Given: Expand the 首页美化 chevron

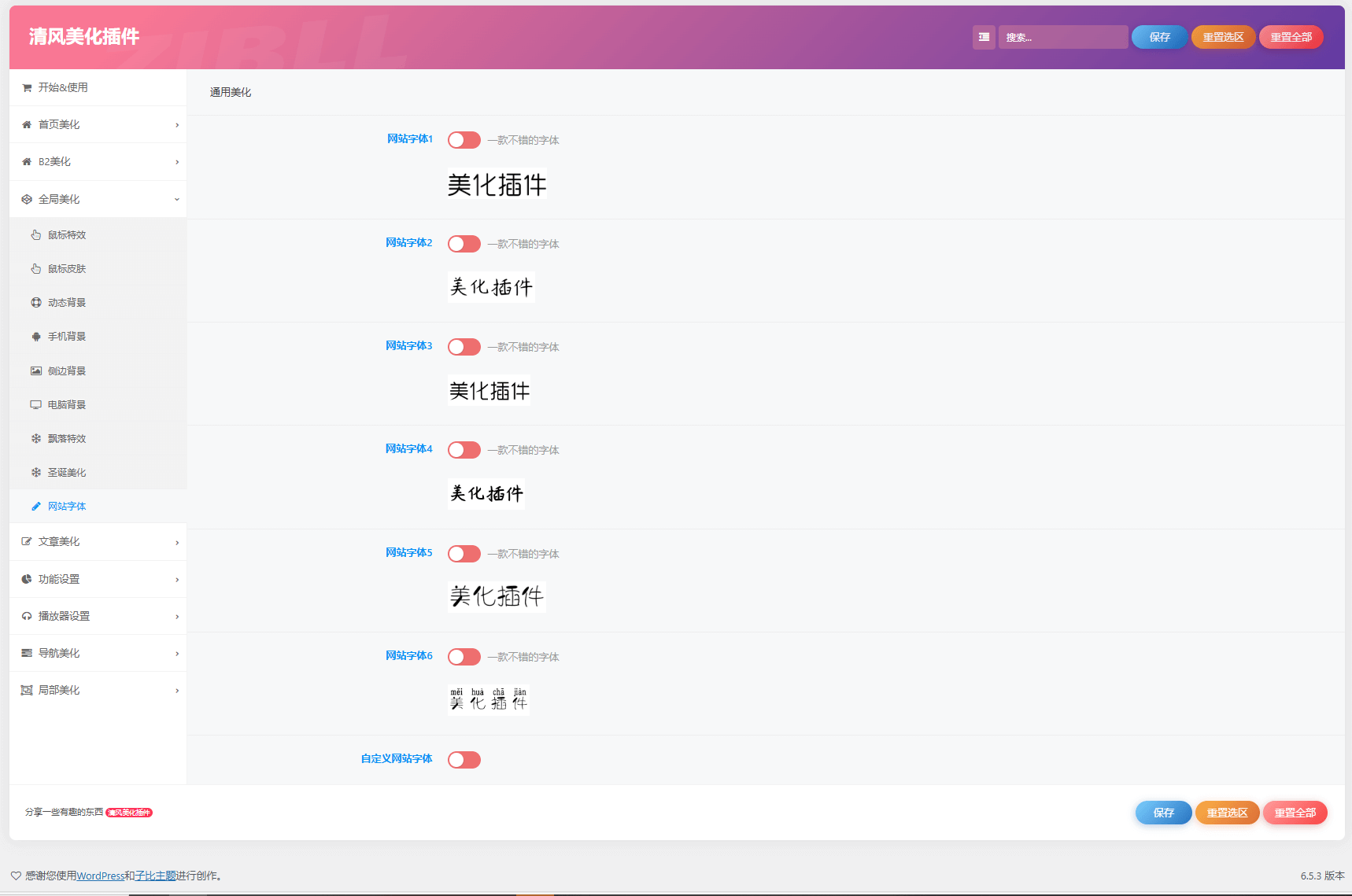Looking at the screenshot, I should [x=177, y=125].
